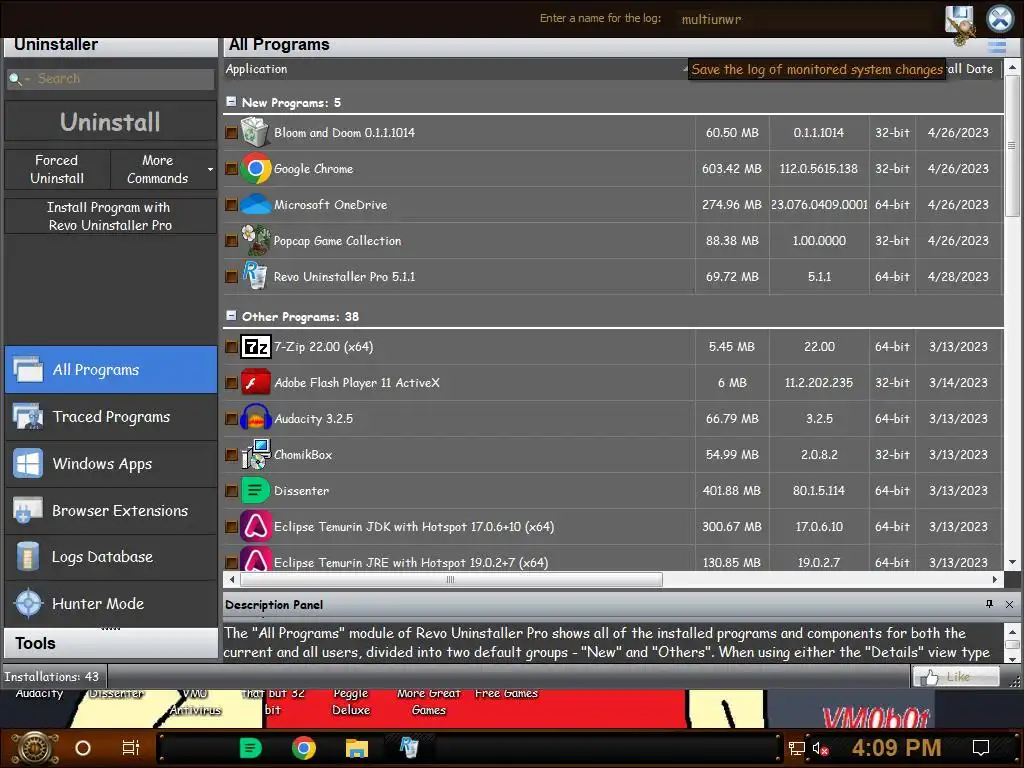Click the big Uninstall button

[110, 122]
